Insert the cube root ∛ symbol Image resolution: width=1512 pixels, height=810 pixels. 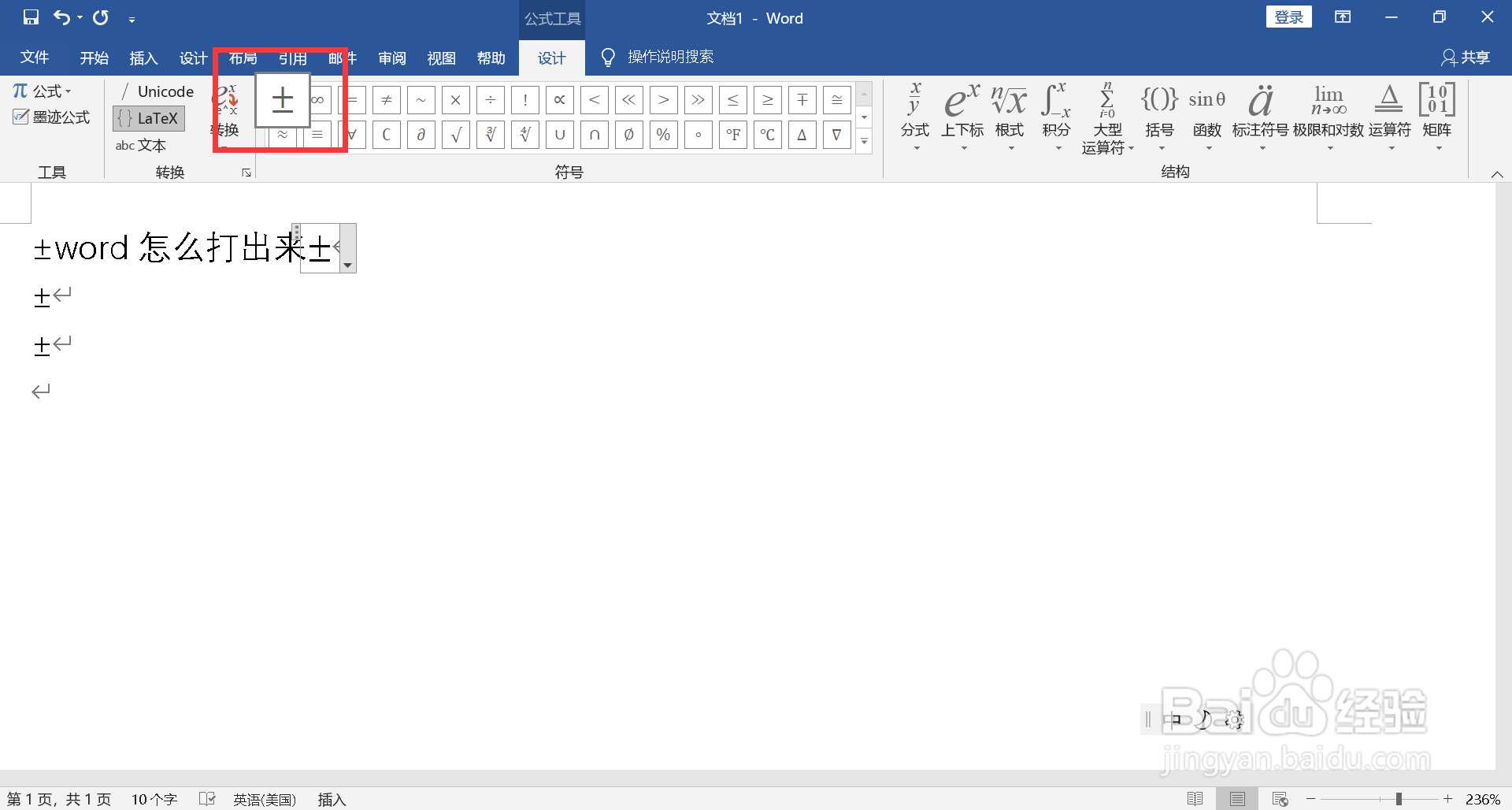491,135
